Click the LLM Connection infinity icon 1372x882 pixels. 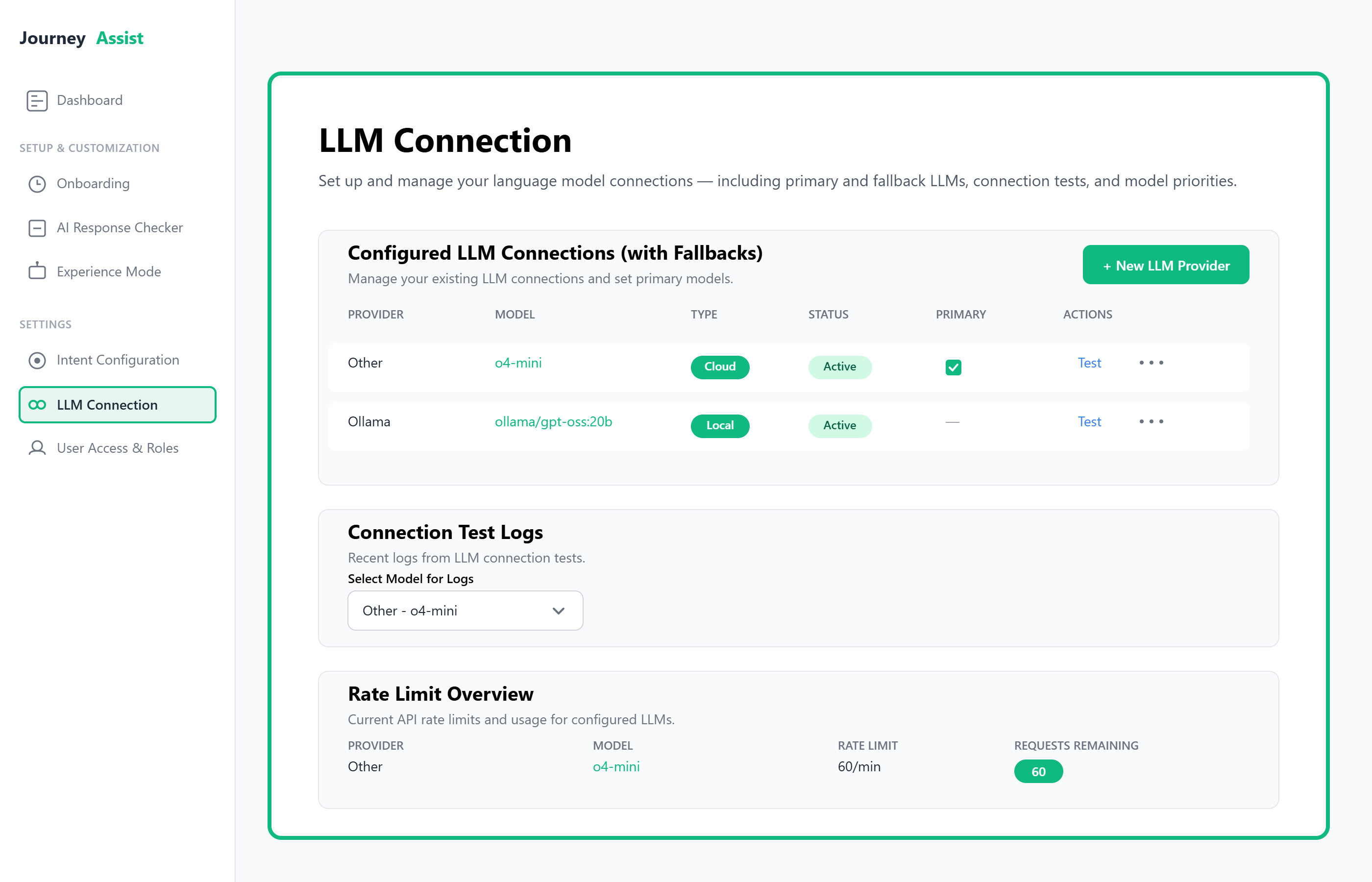37,405
